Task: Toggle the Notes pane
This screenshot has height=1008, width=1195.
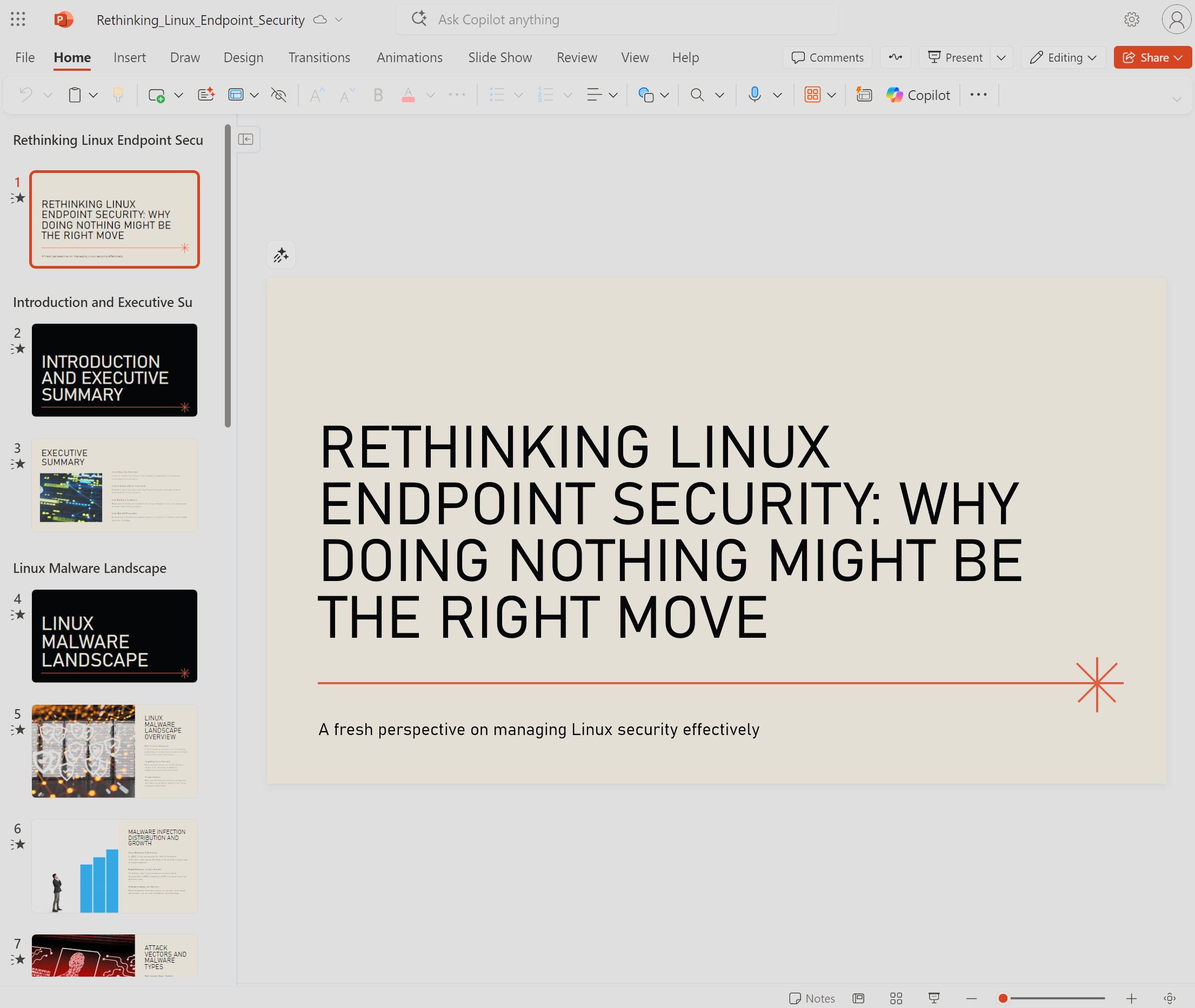Action: (811, 998)
